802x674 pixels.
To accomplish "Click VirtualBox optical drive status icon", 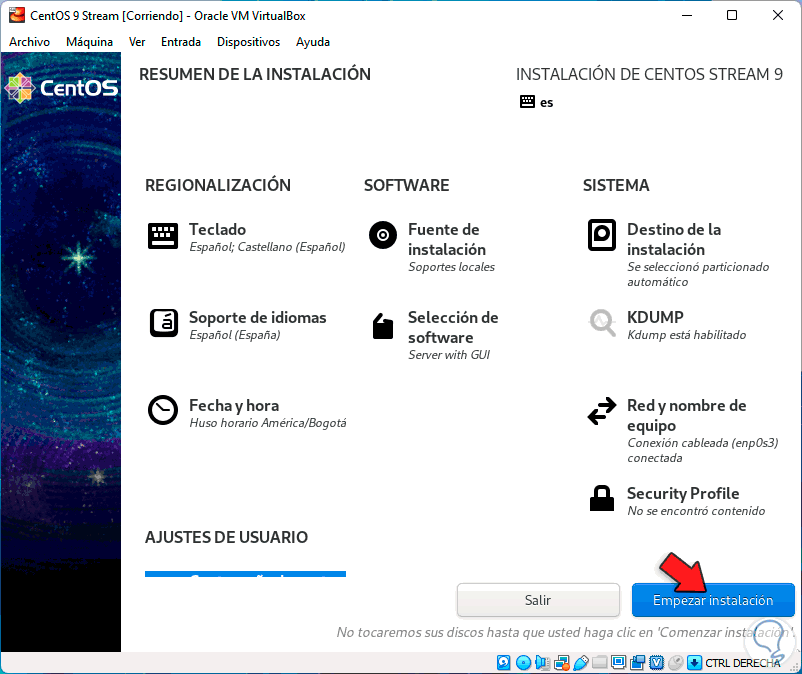I will (x=523, y=663).
